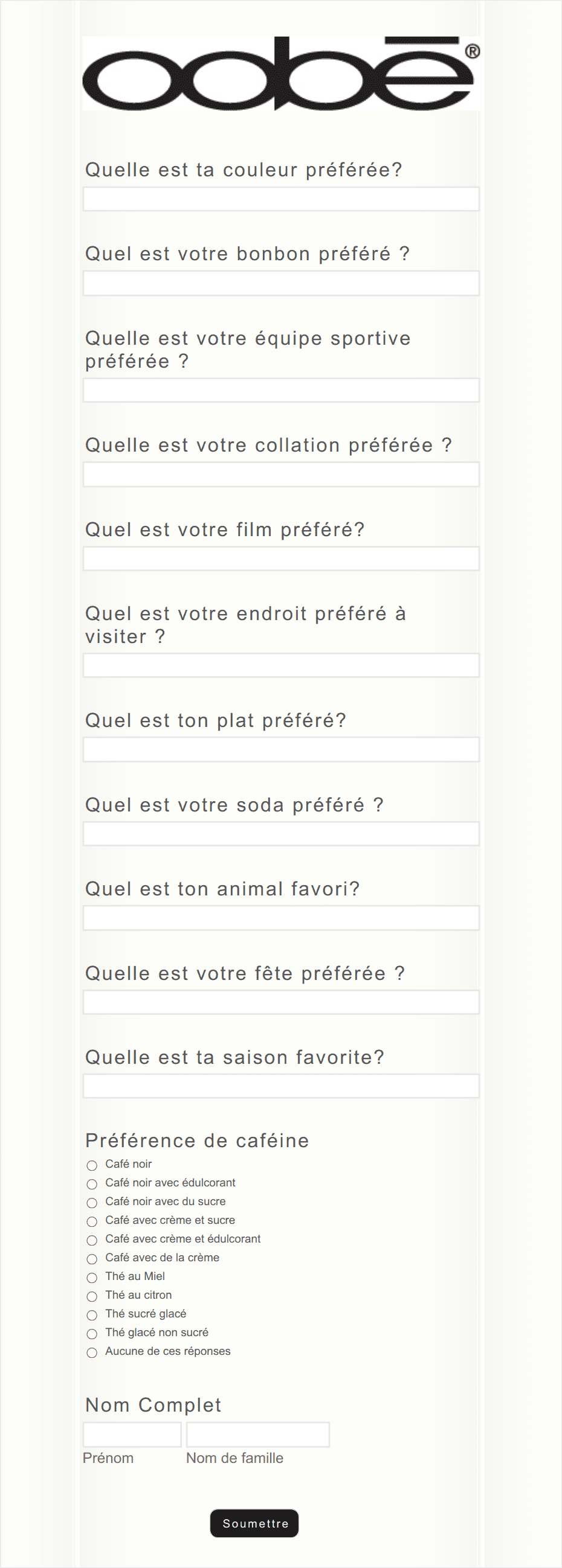Focus the équipe sportive préférée field

pos(281,390)
